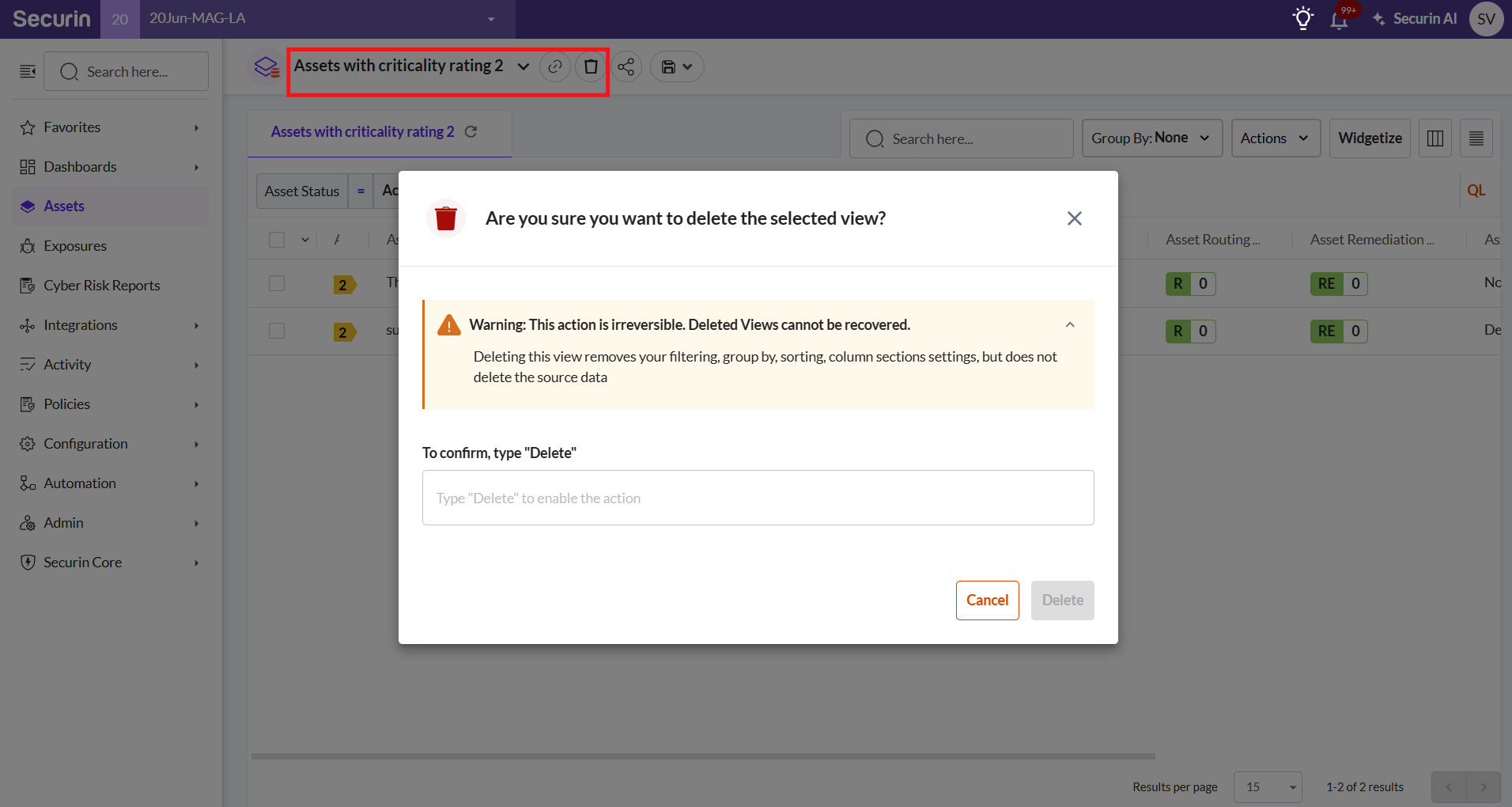Click the horizontal scrollbar under the table

point(703,756)
